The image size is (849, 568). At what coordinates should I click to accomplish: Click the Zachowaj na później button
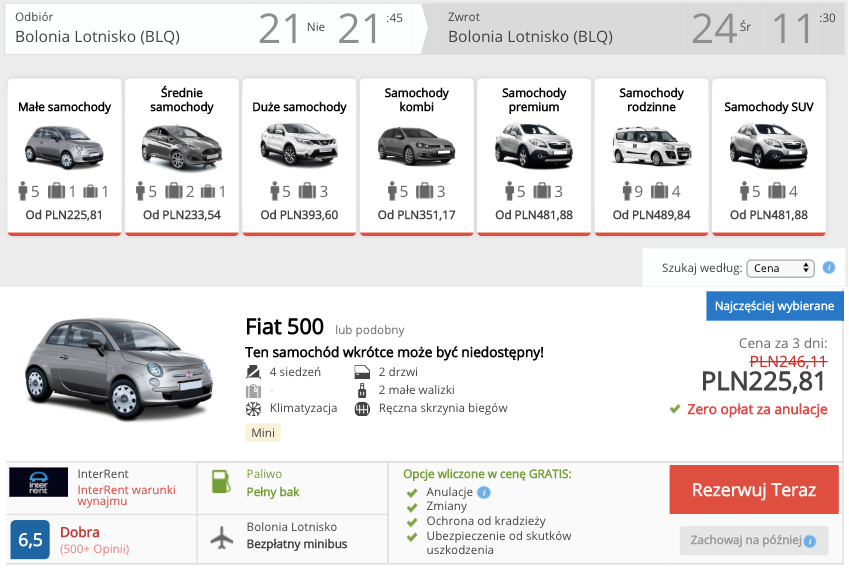click(754, 540)
